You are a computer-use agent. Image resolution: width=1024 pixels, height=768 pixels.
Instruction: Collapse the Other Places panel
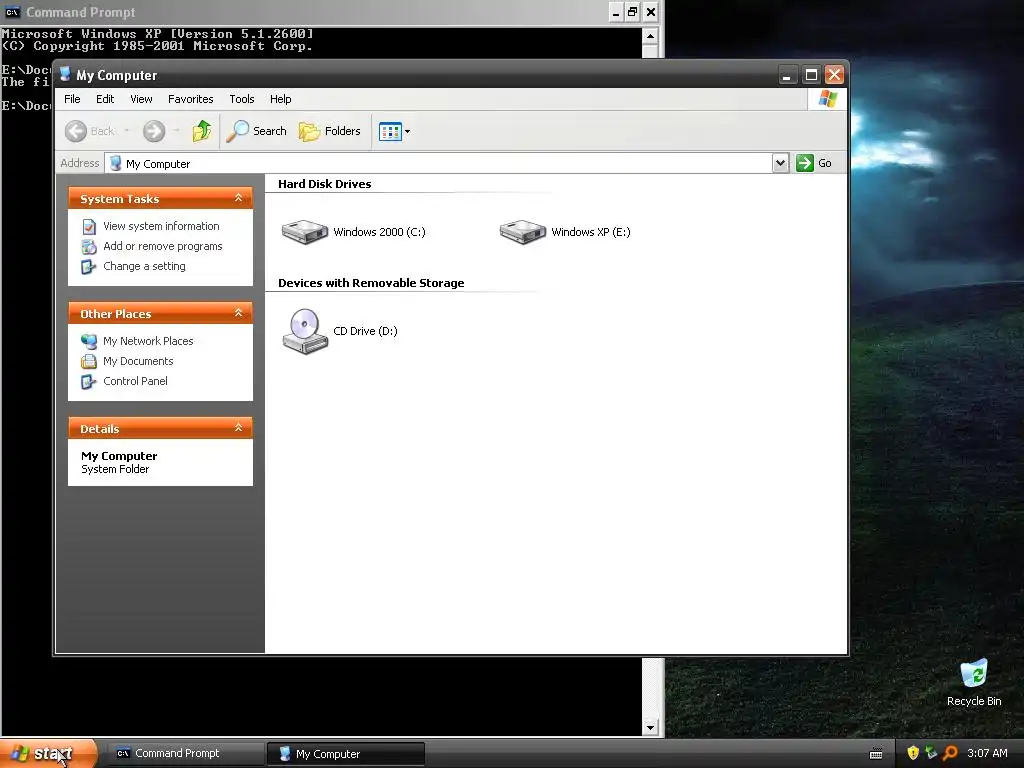point(238,313)
